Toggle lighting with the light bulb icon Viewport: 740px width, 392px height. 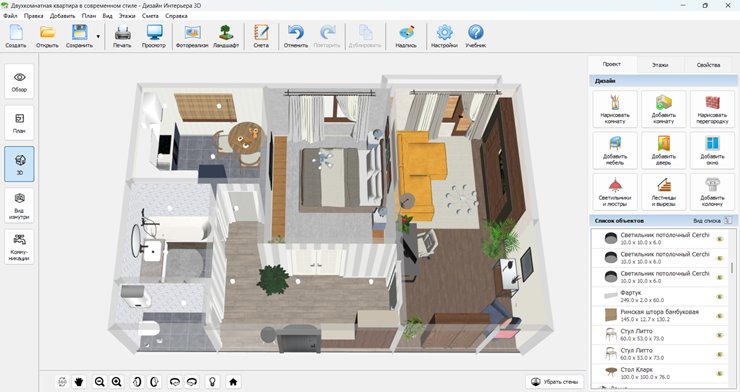(x=212, y=382)
